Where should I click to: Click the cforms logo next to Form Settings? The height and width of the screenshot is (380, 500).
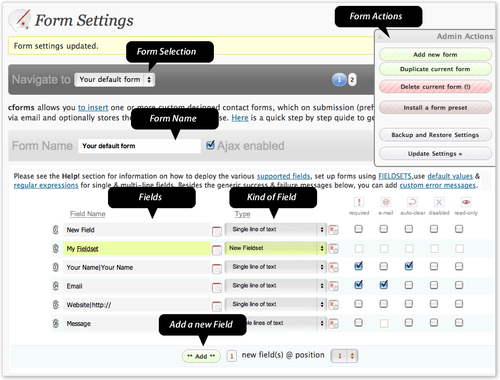coord(20,19)
